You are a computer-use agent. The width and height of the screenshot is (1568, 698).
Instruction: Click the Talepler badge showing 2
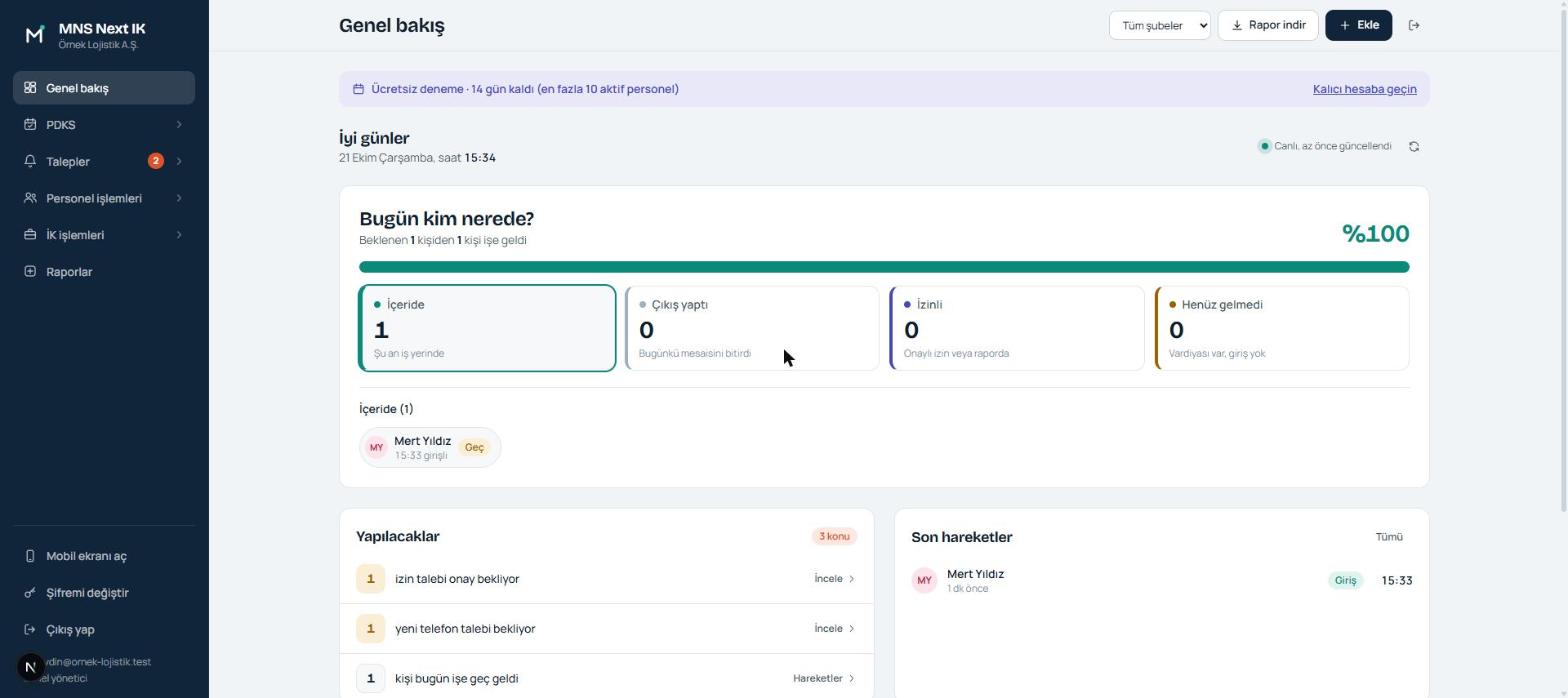[x=155, y=161]
